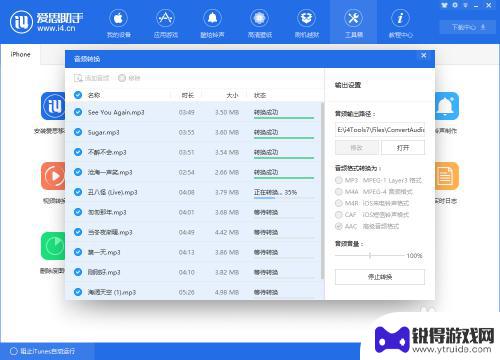Screen dimensions: 500x360
Task: Click the 02:54 duration cell
Action: (x=186, y=172)
